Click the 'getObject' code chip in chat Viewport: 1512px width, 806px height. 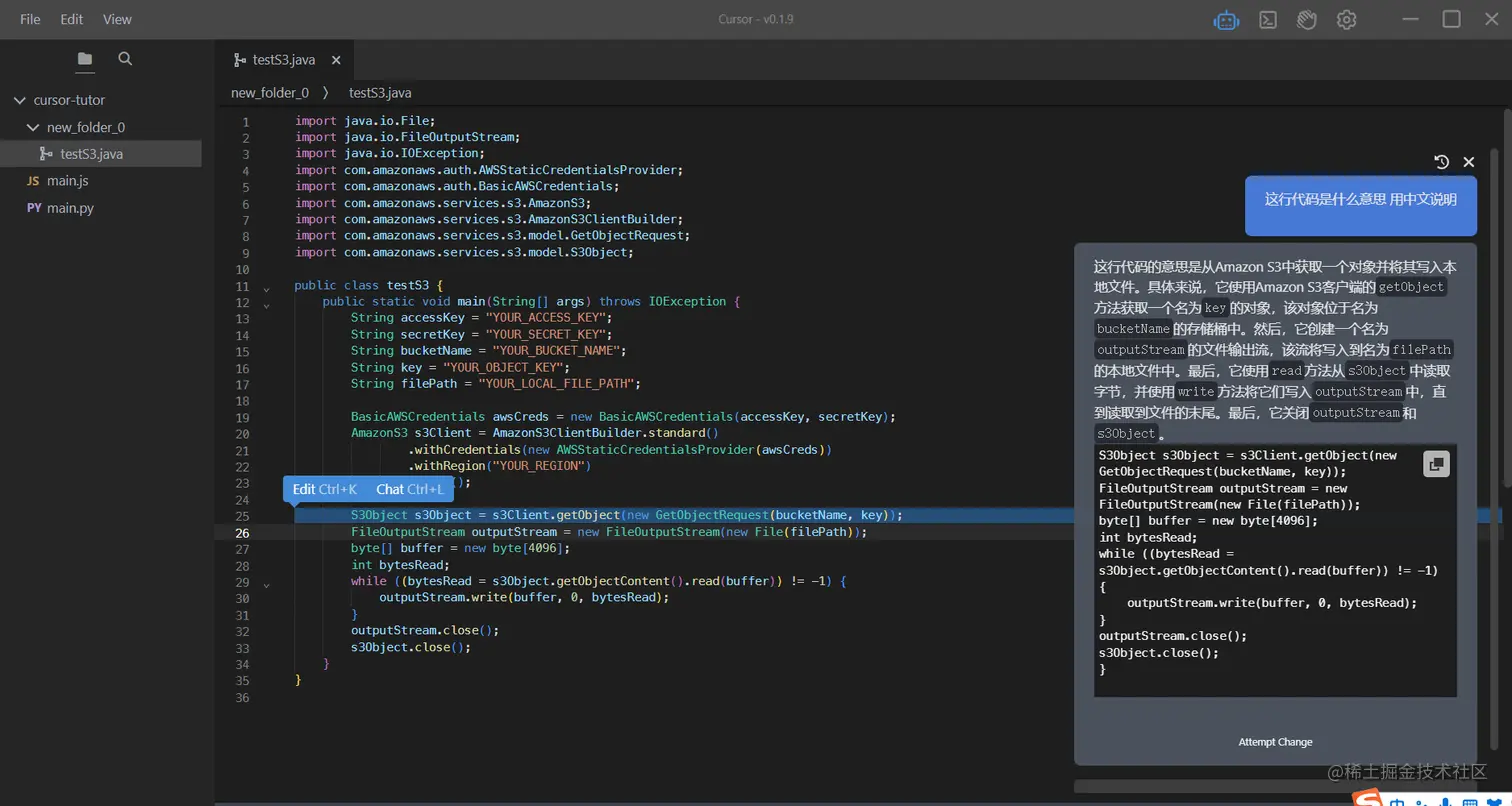point(1411,287)
